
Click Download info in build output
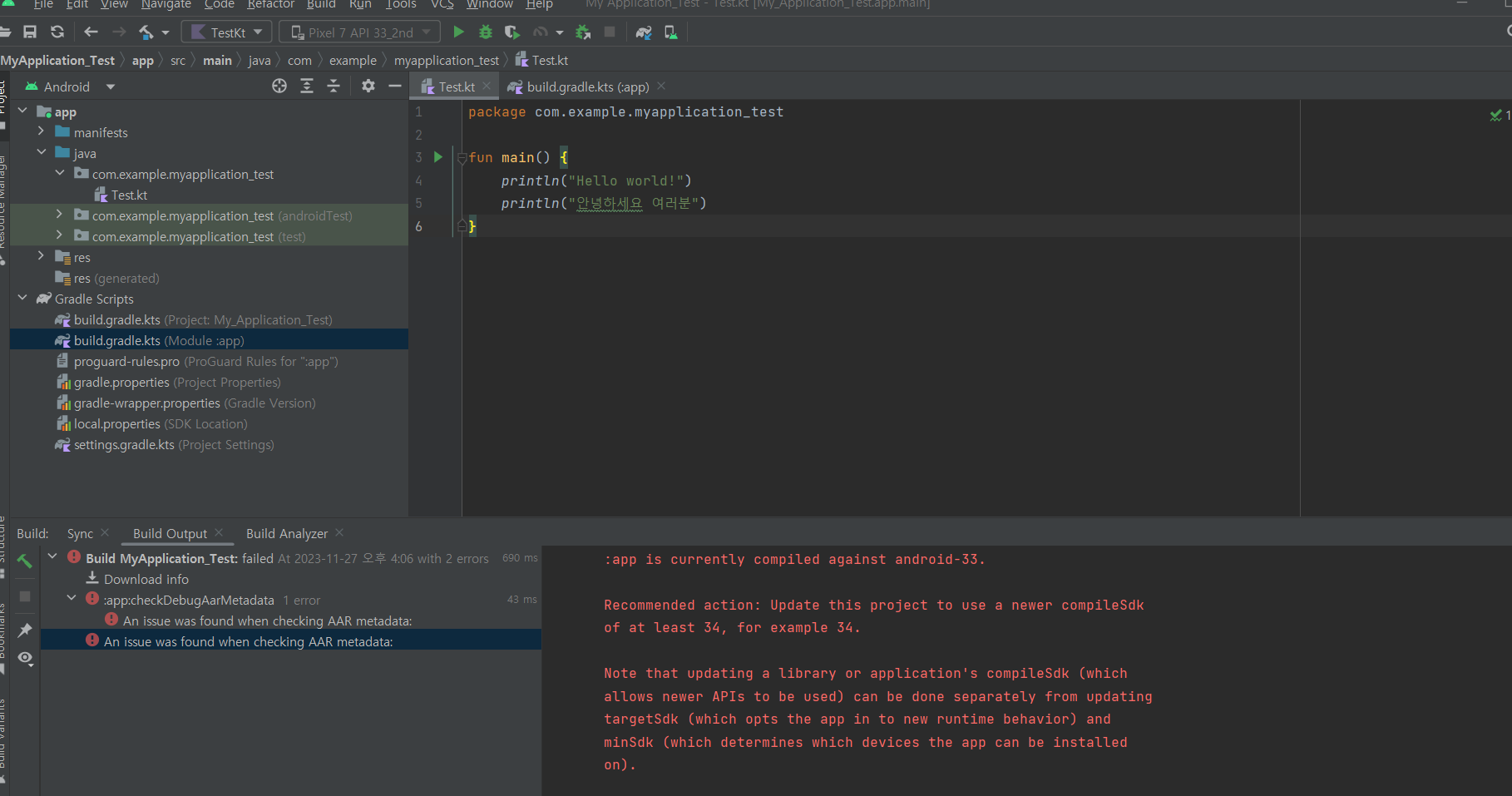pyautogui.click(x=146, y=579)
